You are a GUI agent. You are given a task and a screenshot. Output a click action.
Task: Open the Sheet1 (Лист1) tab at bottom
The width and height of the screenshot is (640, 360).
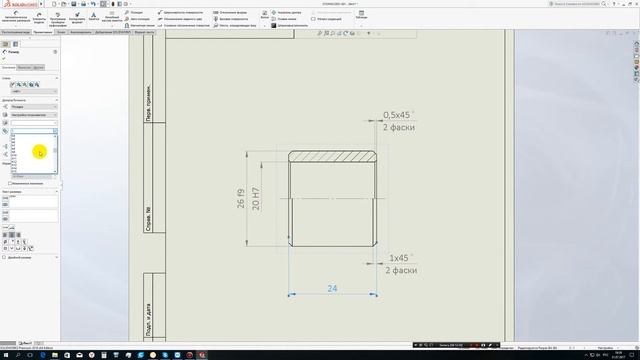[25, 343]
